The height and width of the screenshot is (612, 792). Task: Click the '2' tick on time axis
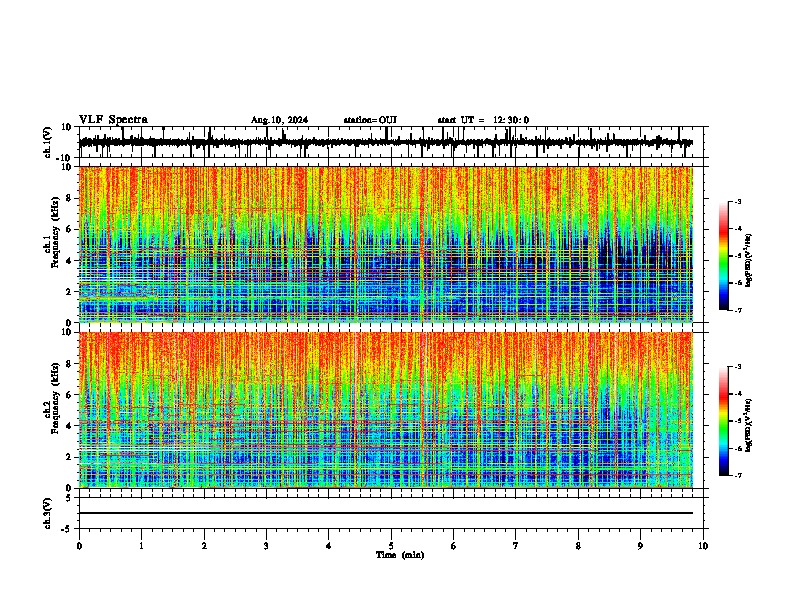tap(204, 546)
